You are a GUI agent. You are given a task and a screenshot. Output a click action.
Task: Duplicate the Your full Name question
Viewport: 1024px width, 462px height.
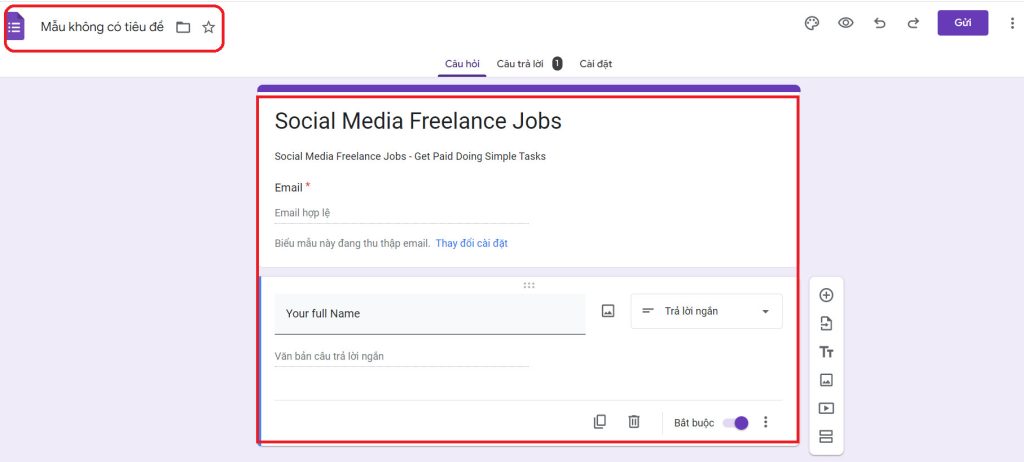[x=600, y=422]
